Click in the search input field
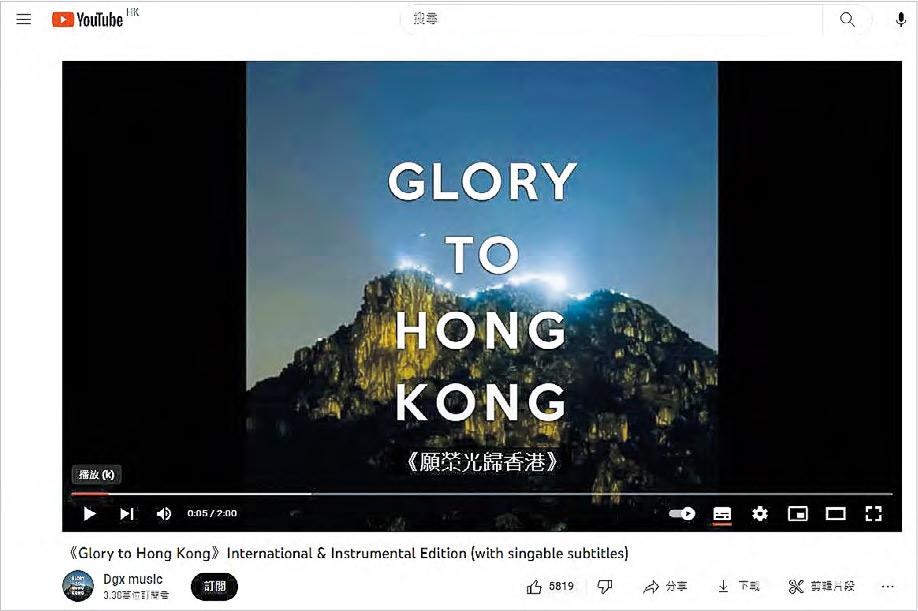918x611 pixels. (x=611, y=19)
